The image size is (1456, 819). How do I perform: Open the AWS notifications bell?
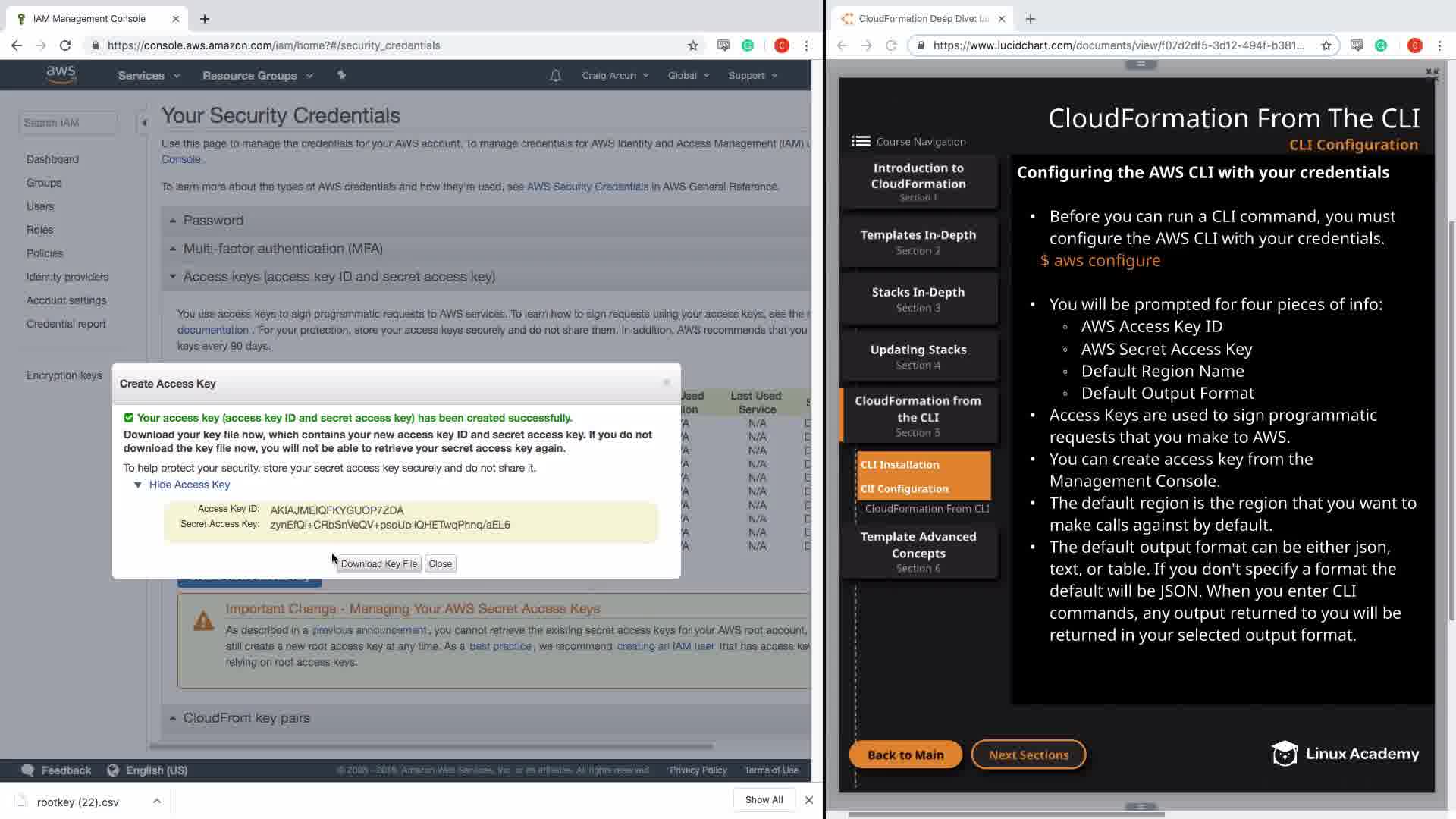pos(555,76)
